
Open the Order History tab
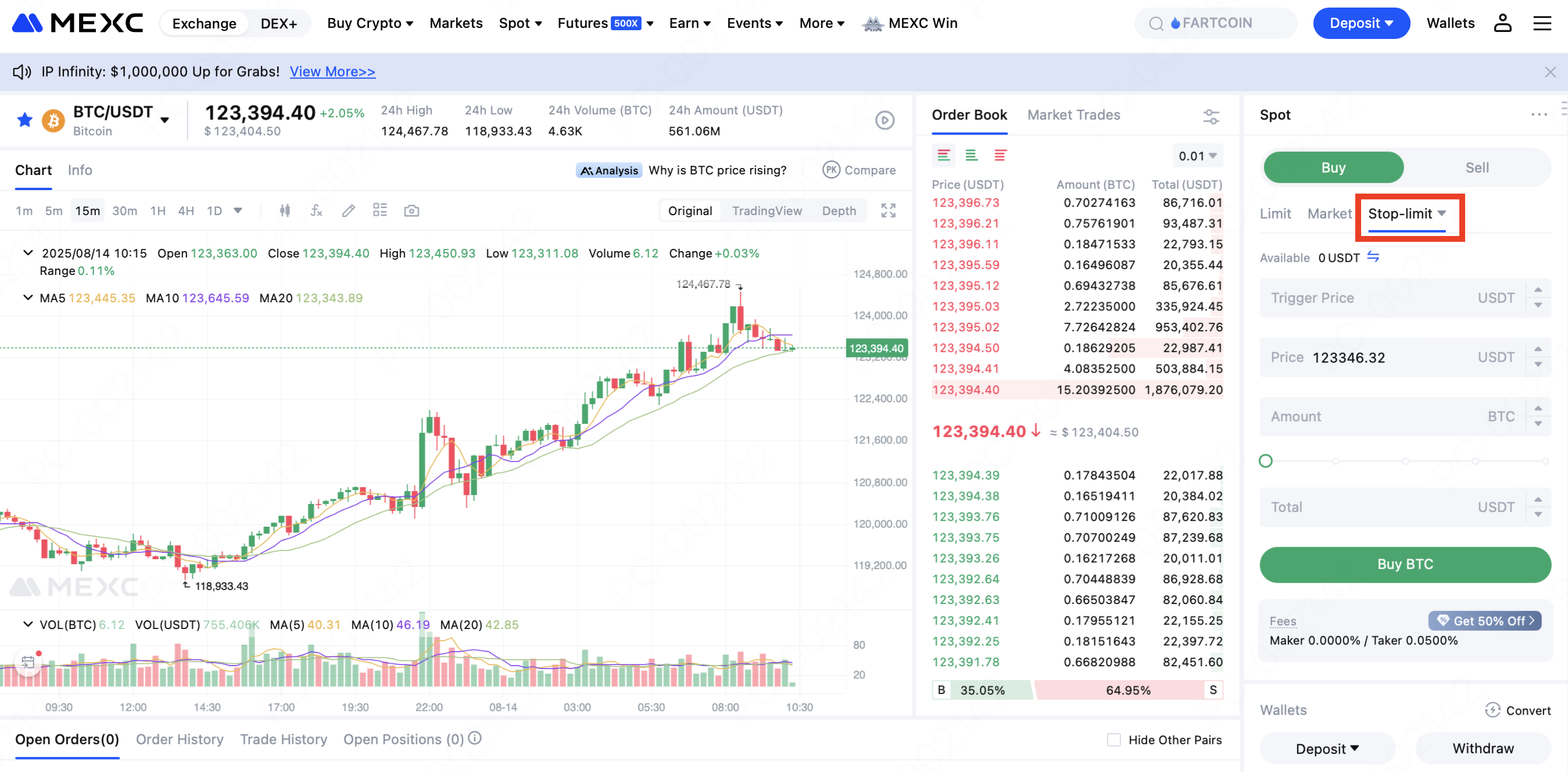180,739
